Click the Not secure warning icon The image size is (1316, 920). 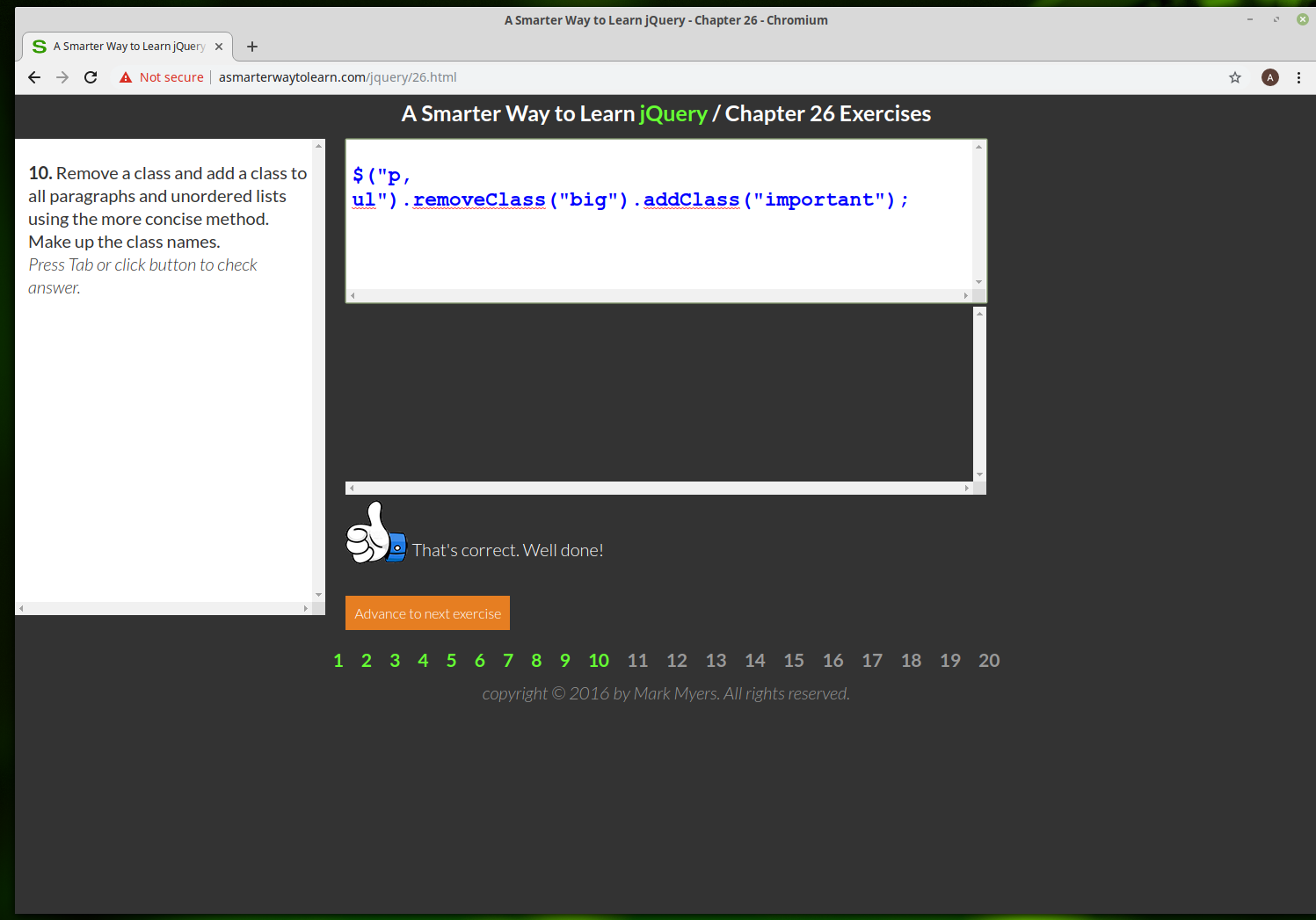pyautogui.click(x=126, y=77)
